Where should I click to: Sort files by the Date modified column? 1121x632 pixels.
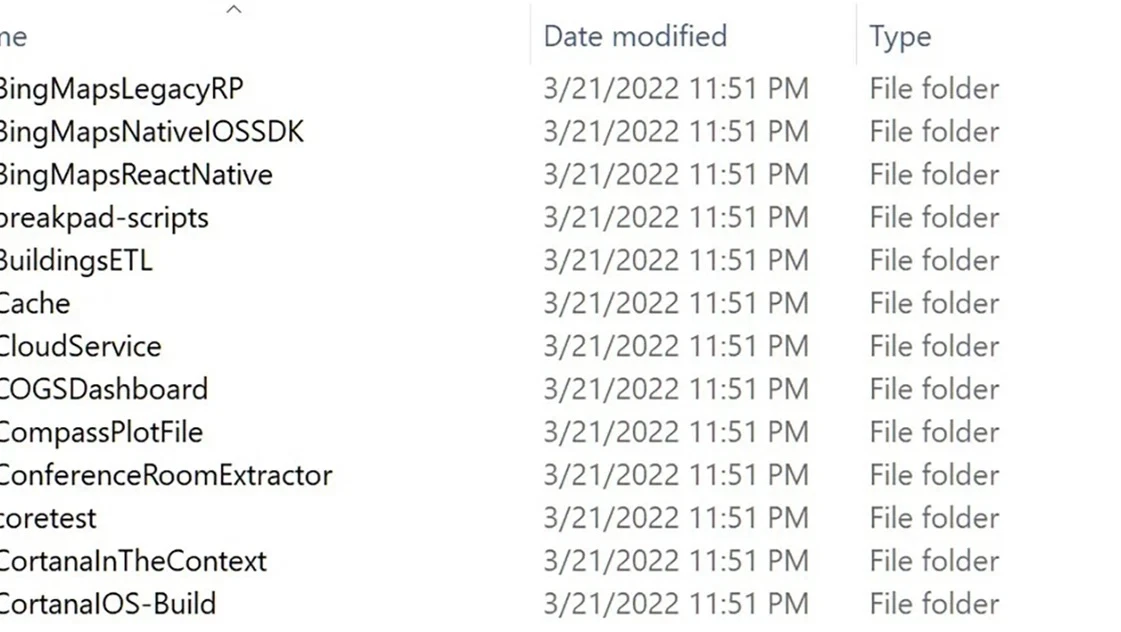pyautogui.click(x=634, y=36)
